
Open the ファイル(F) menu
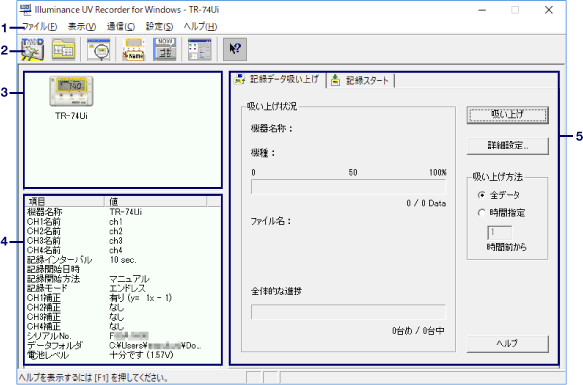[x=39, y=26]
